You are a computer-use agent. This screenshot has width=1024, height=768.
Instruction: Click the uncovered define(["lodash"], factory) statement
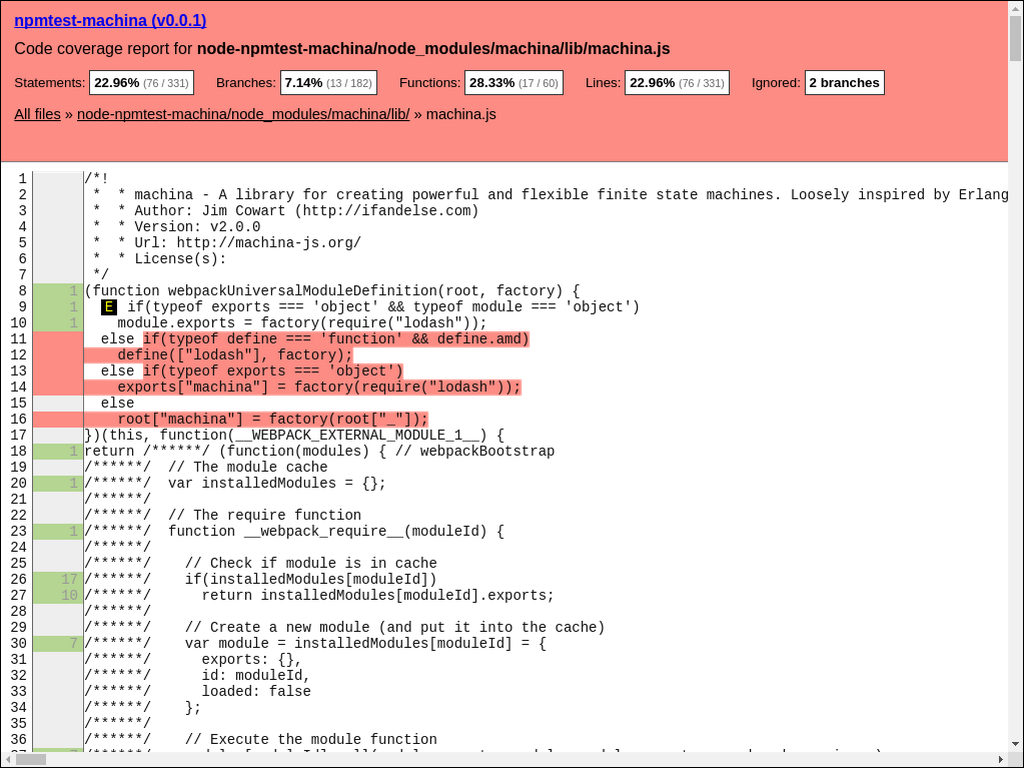click(235, 355)
